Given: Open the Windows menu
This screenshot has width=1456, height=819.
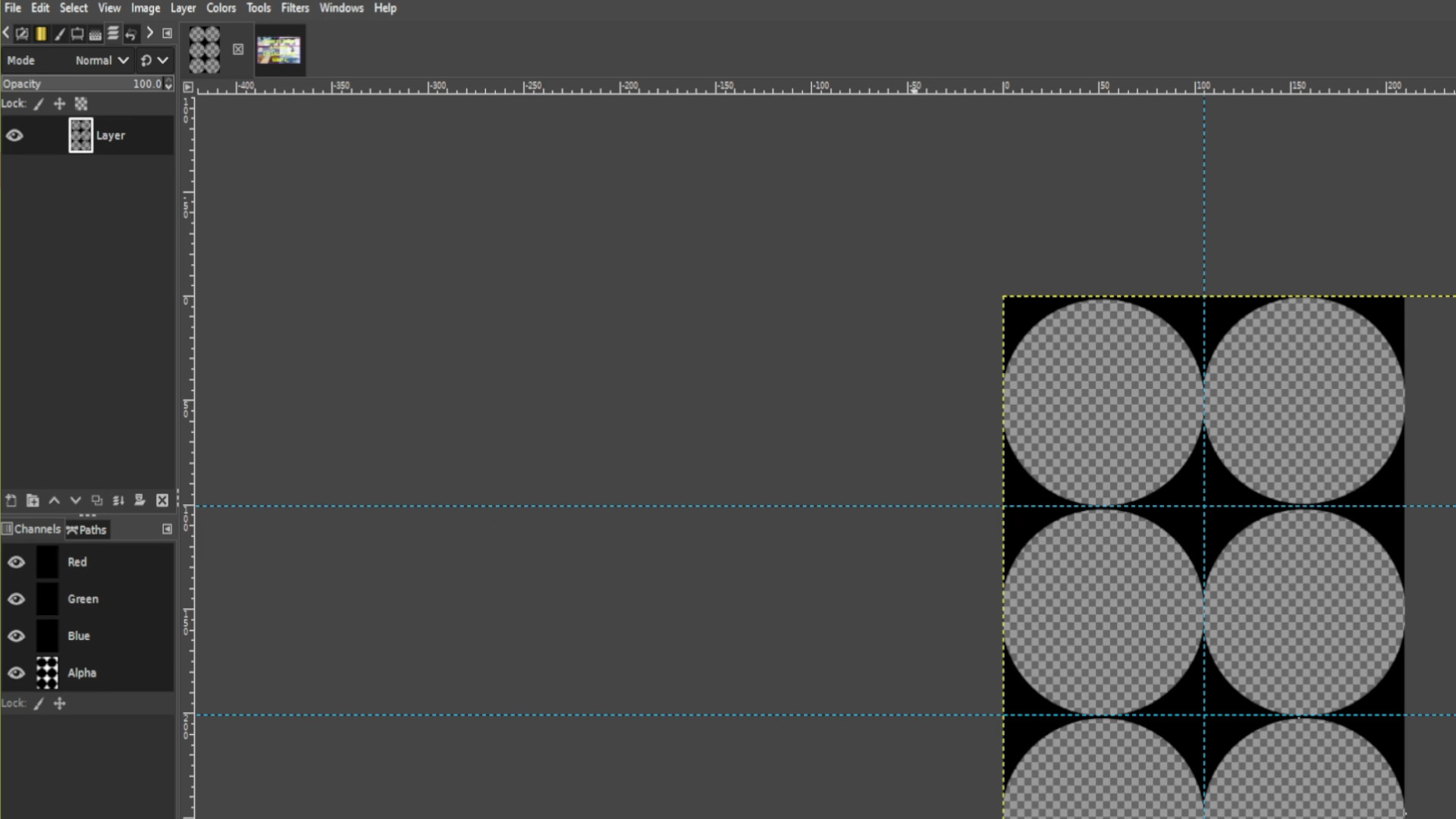Looking at the screenshot, I should click(x=341, y=8).
